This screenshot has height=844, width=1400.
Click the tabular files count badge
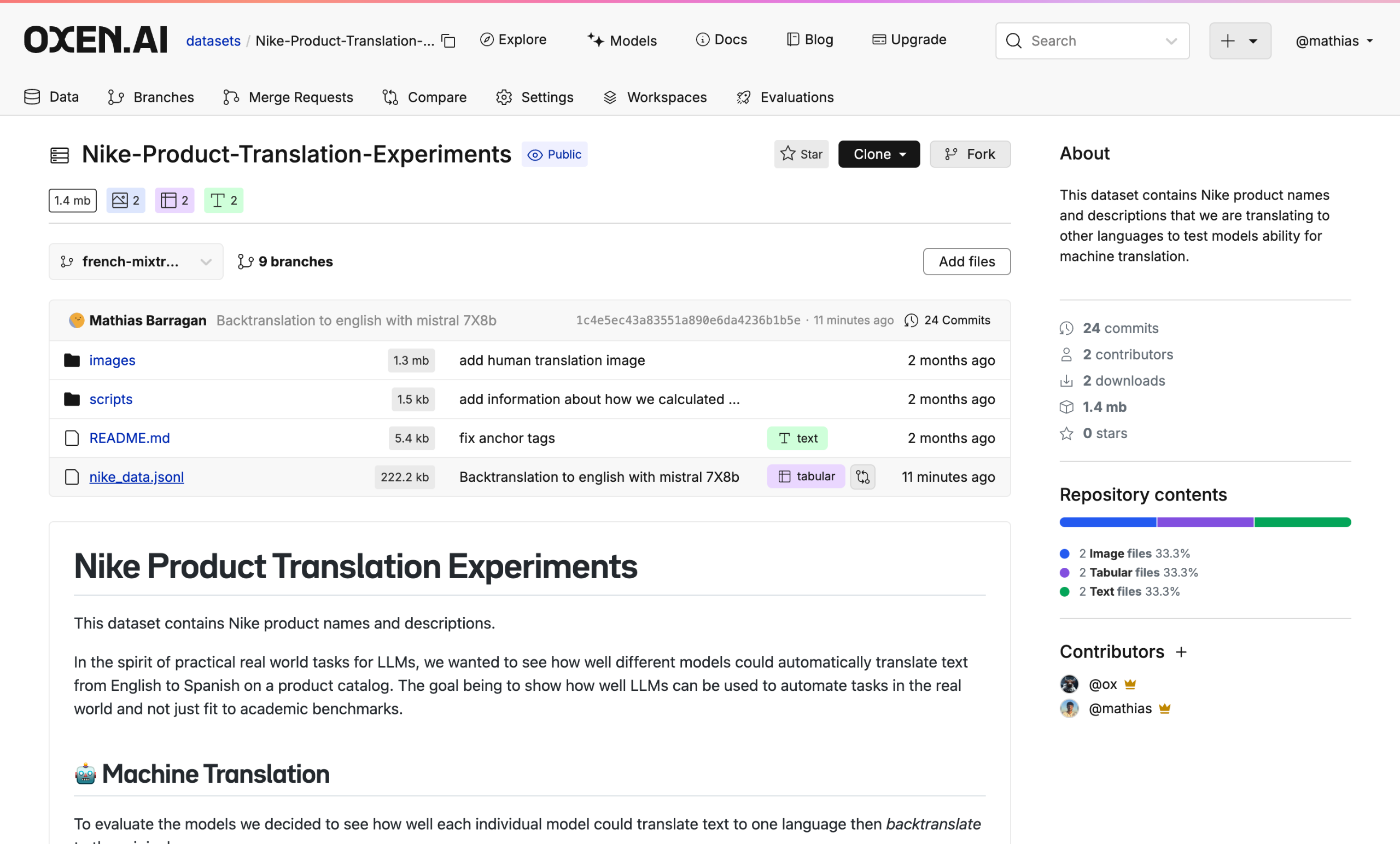pos(174,200)
